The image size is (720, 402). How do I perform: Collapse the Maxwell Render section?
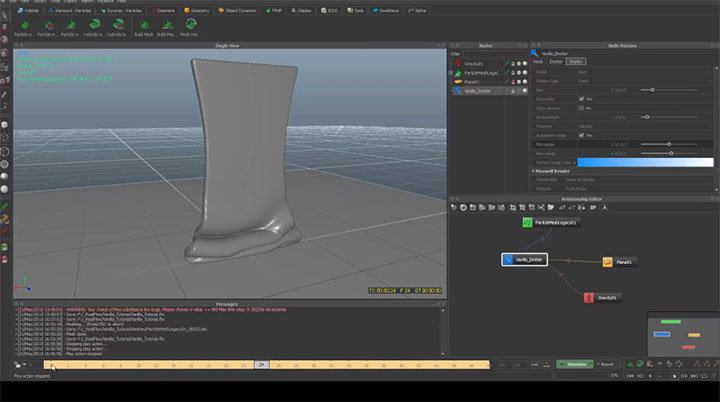click(x=533, y=171)
